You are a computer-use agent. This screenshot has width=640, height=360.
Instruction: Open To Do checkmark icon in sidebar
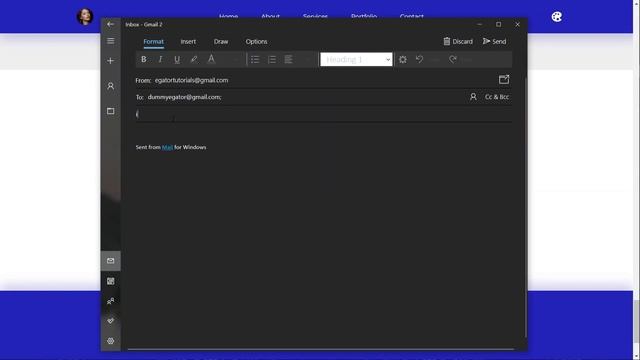pyautogui.click(x=111, y=321)
